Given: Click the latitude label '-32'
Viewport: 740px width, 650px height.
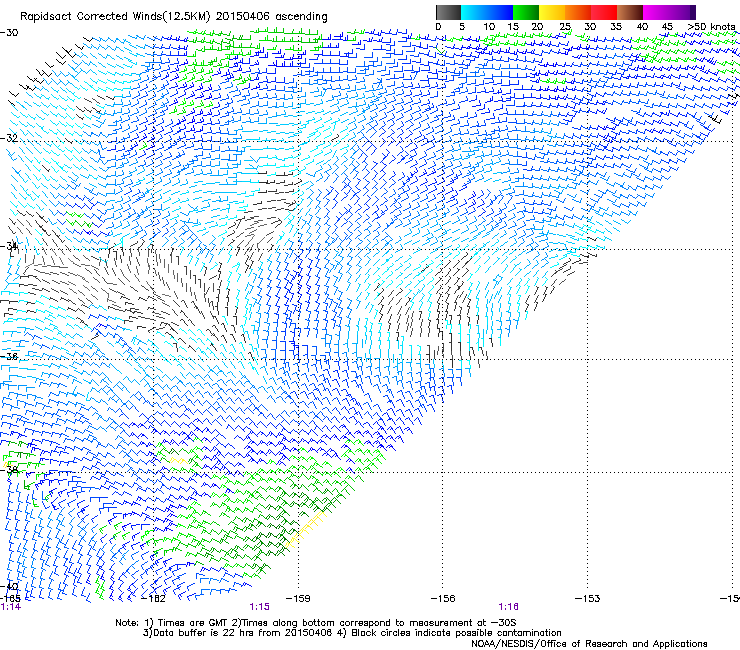Looking at the screenshot, I should (x=9, y=138).
